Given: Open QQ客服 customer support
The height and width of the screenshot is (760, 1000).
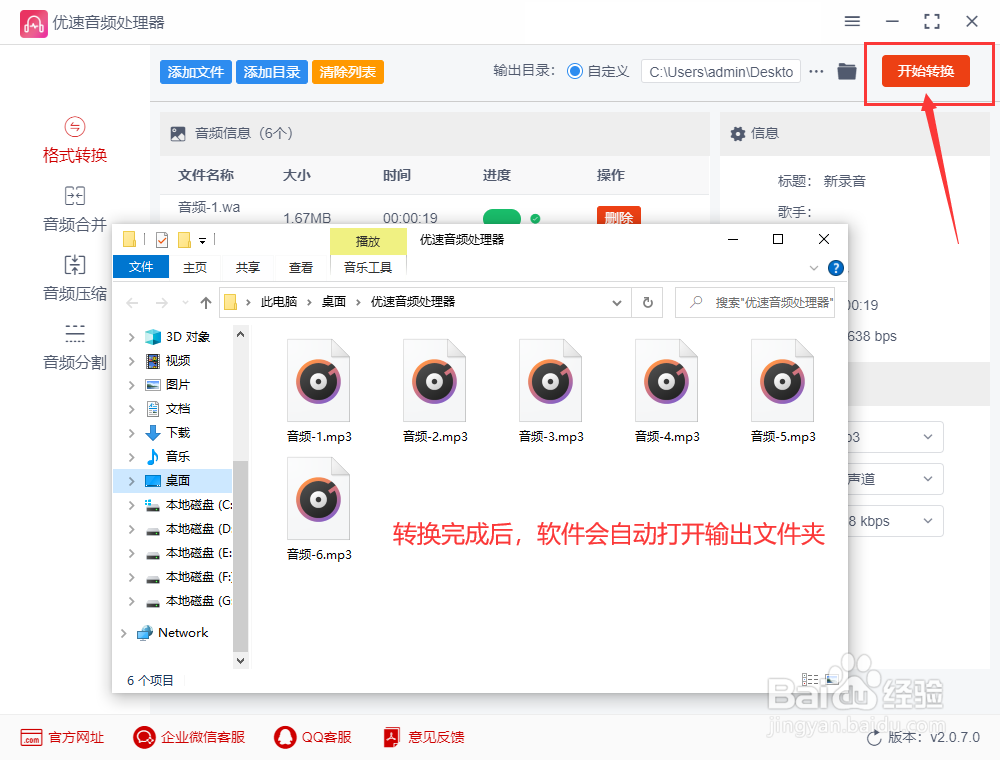Looking at the screenshot, I should [x=312, y=737].
